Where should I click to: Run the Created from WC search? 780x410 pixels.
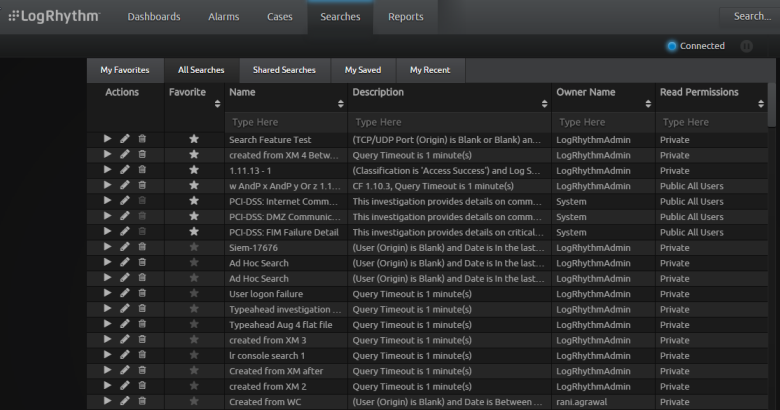point(108,402)
